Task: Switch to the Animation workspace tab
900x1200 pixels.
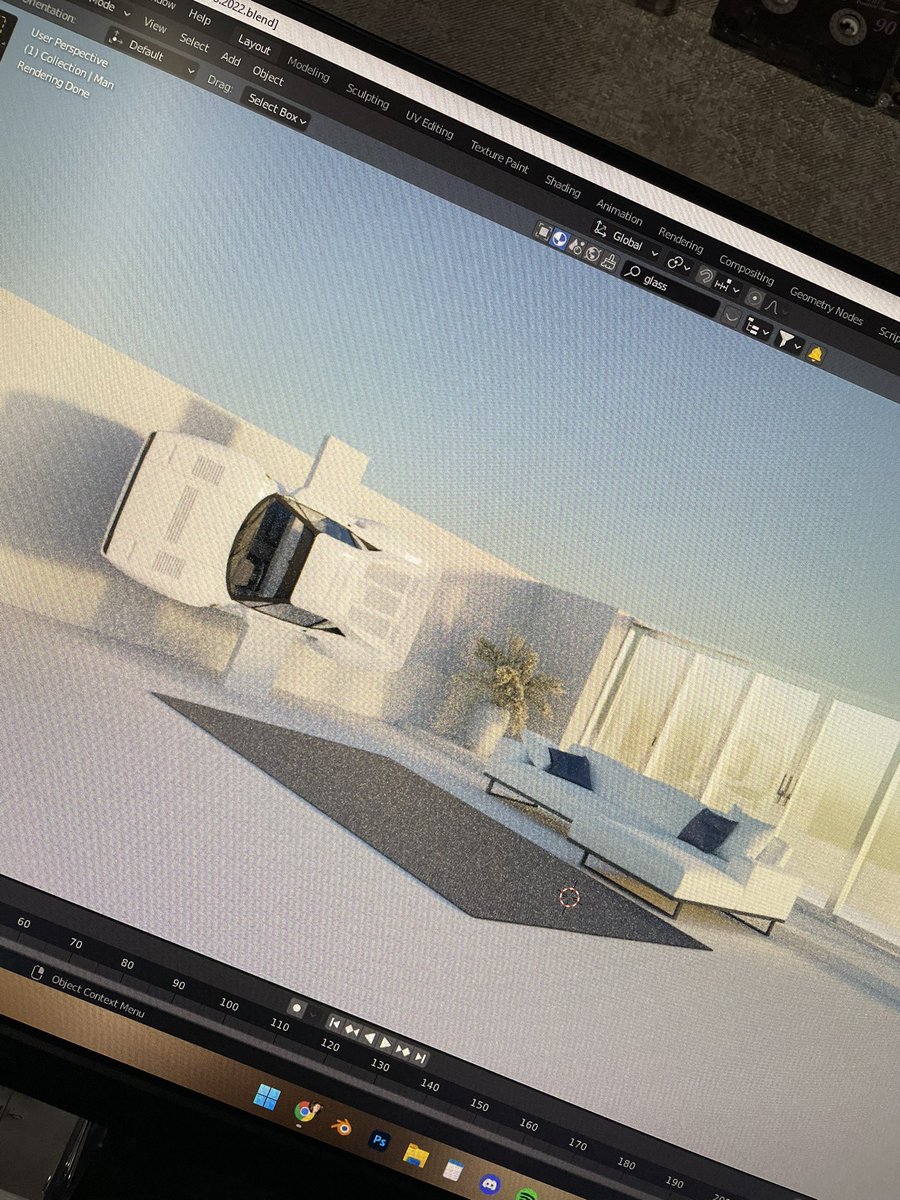Action: 619,211
